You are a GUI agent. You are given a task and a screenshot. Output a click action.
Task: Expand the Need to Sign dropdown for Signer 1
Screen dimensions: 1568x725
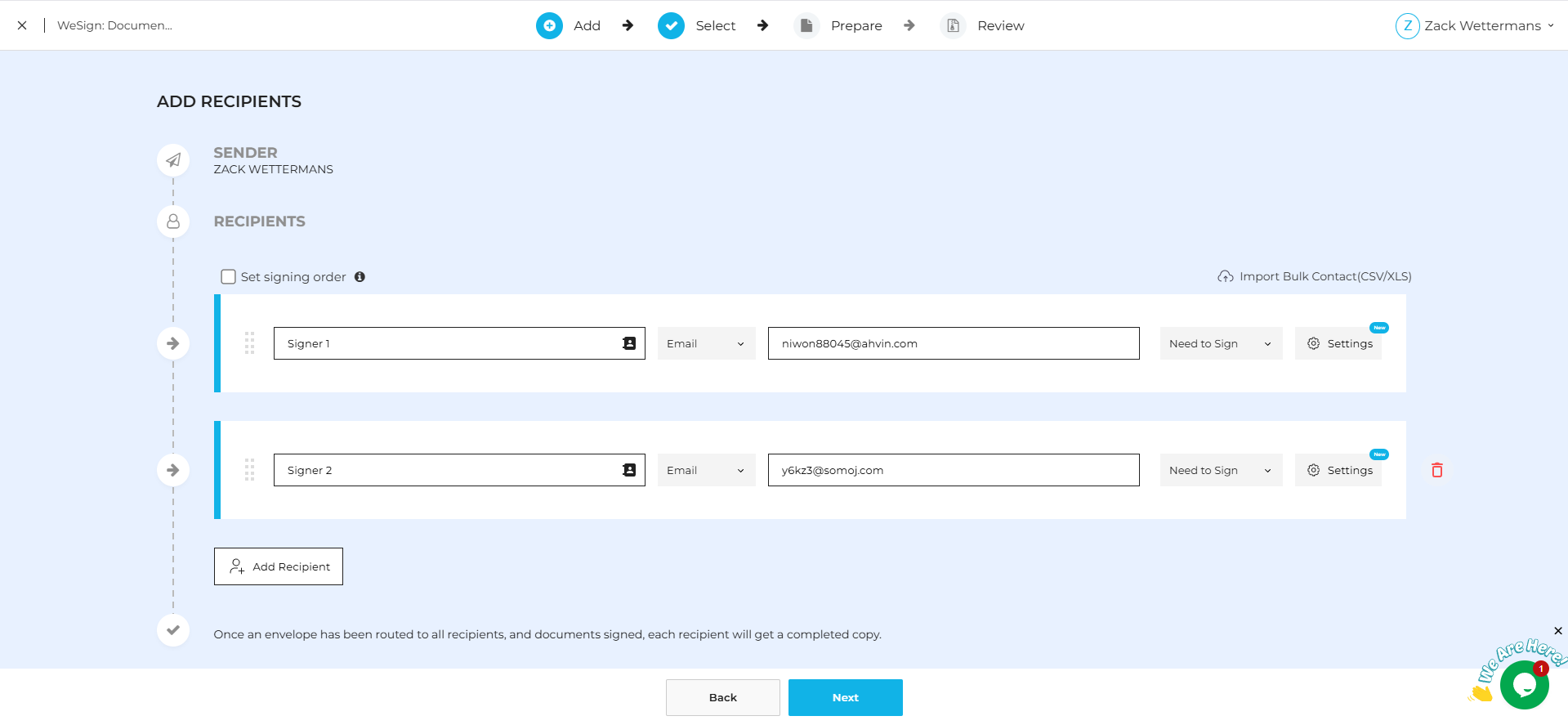1220,343
